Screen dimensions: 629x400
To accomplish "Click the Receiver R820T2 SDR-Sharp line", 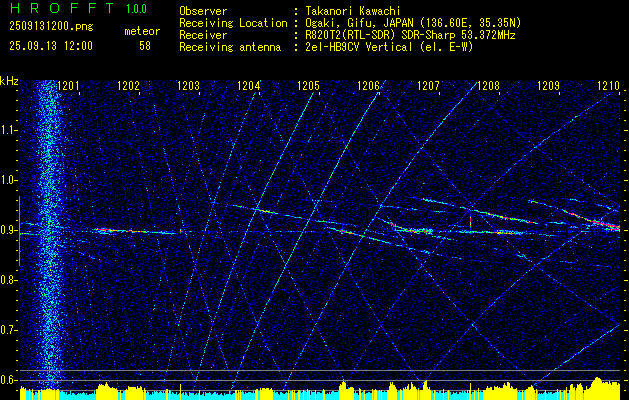I will [410, 35].
